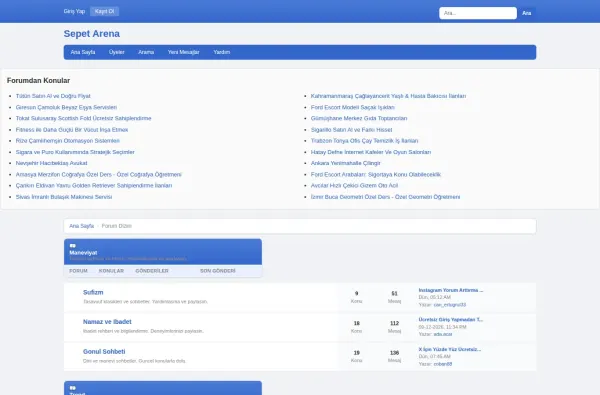This screenshot has width=600, height=395.
Task: Focus the Ara search input field
Action: [478, 13]
